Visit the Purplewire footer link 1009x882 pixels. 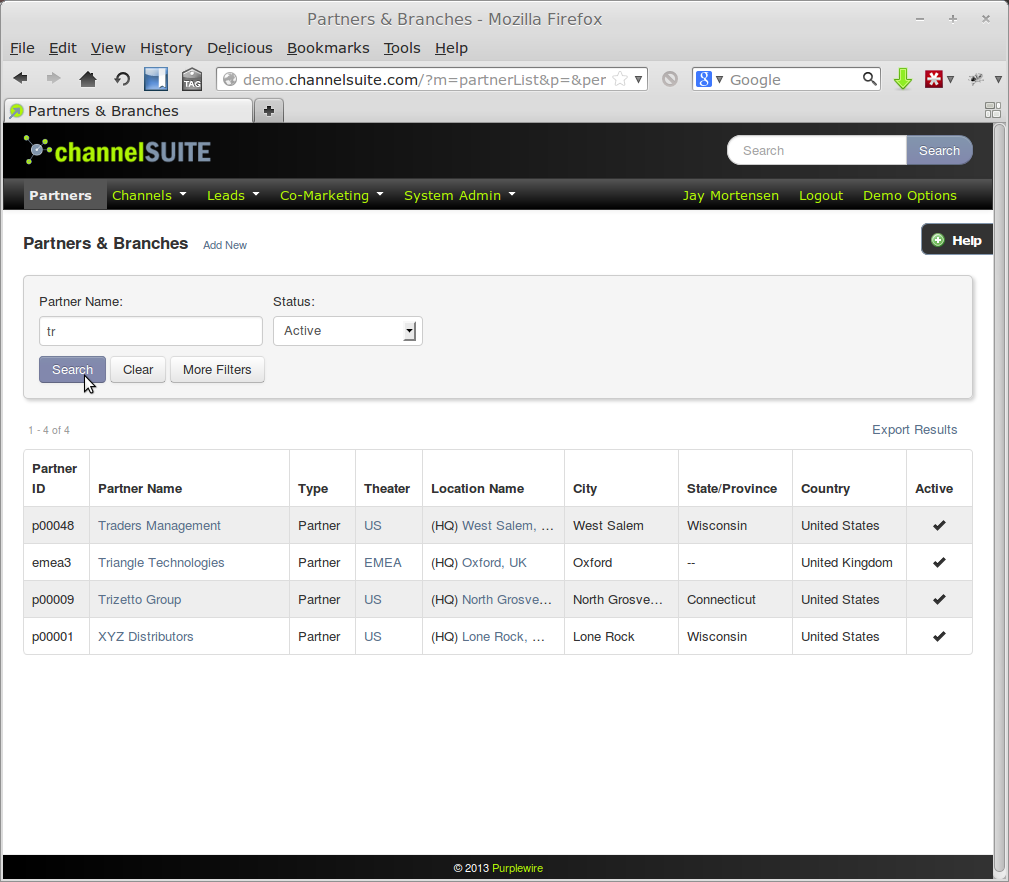point(517,868)
